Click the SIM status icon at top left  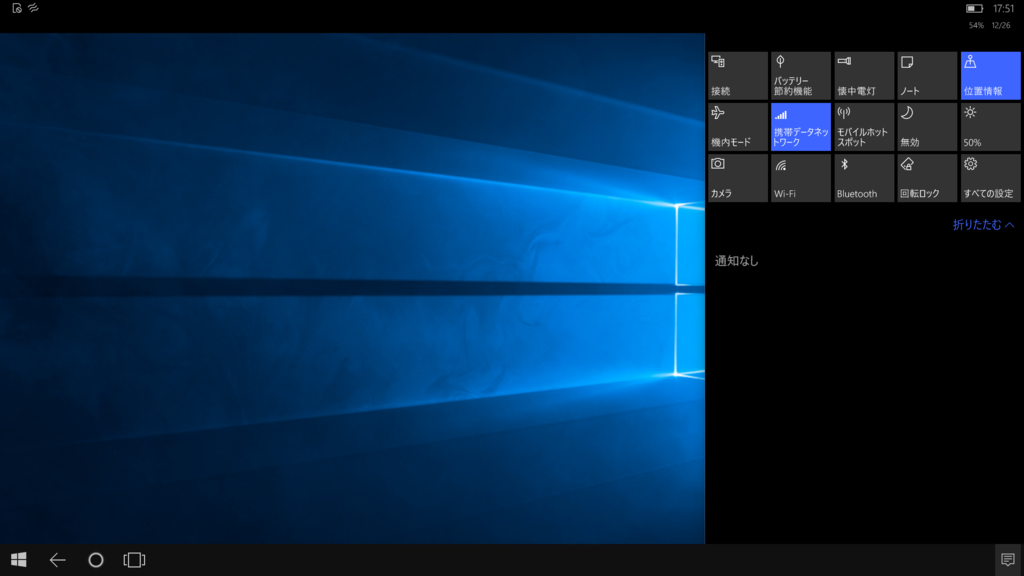[x=17, y=8]
